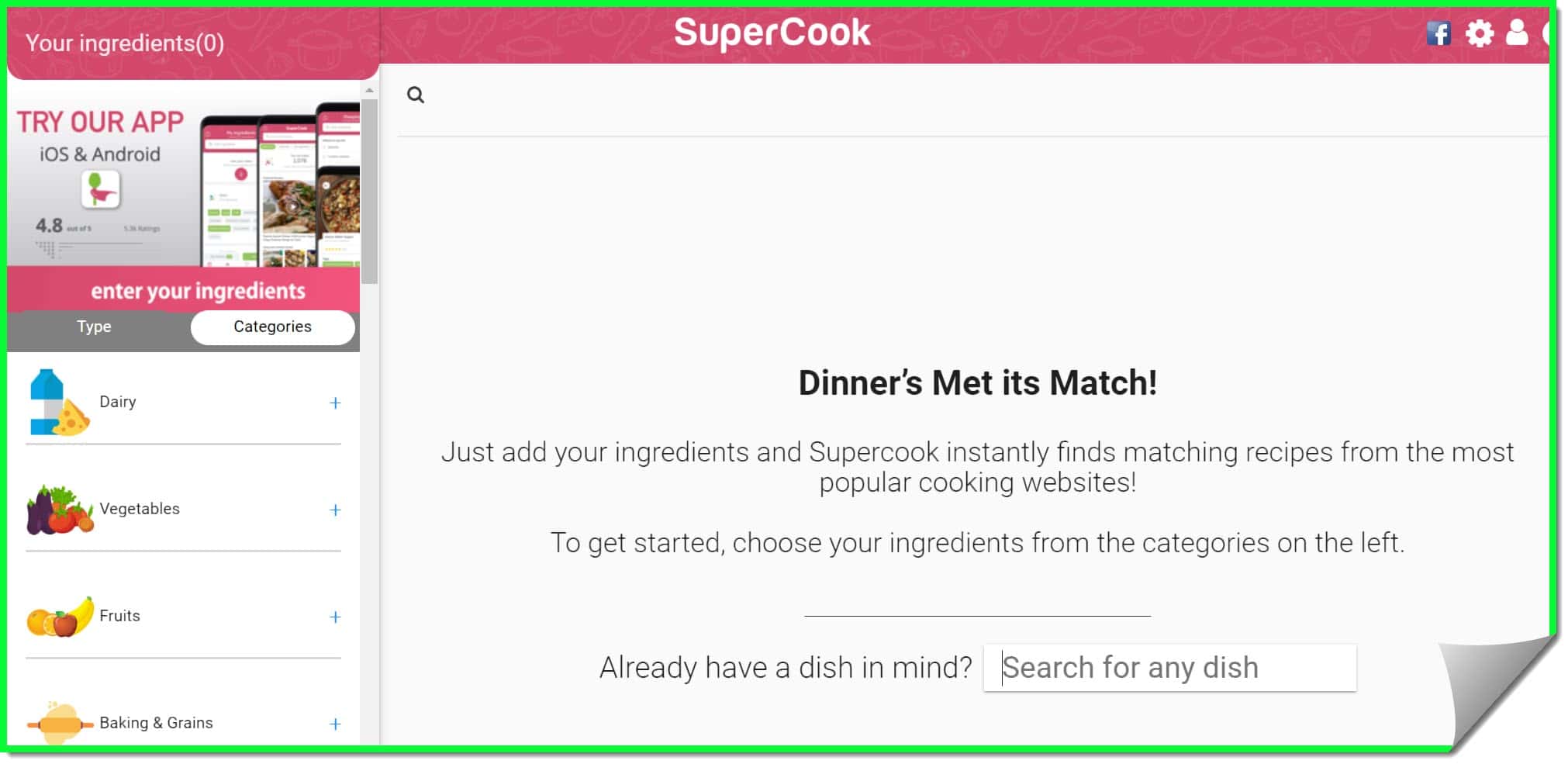Click the Fruits category icon
This screenshot has width=1568, height=764.
pos(60,617)
